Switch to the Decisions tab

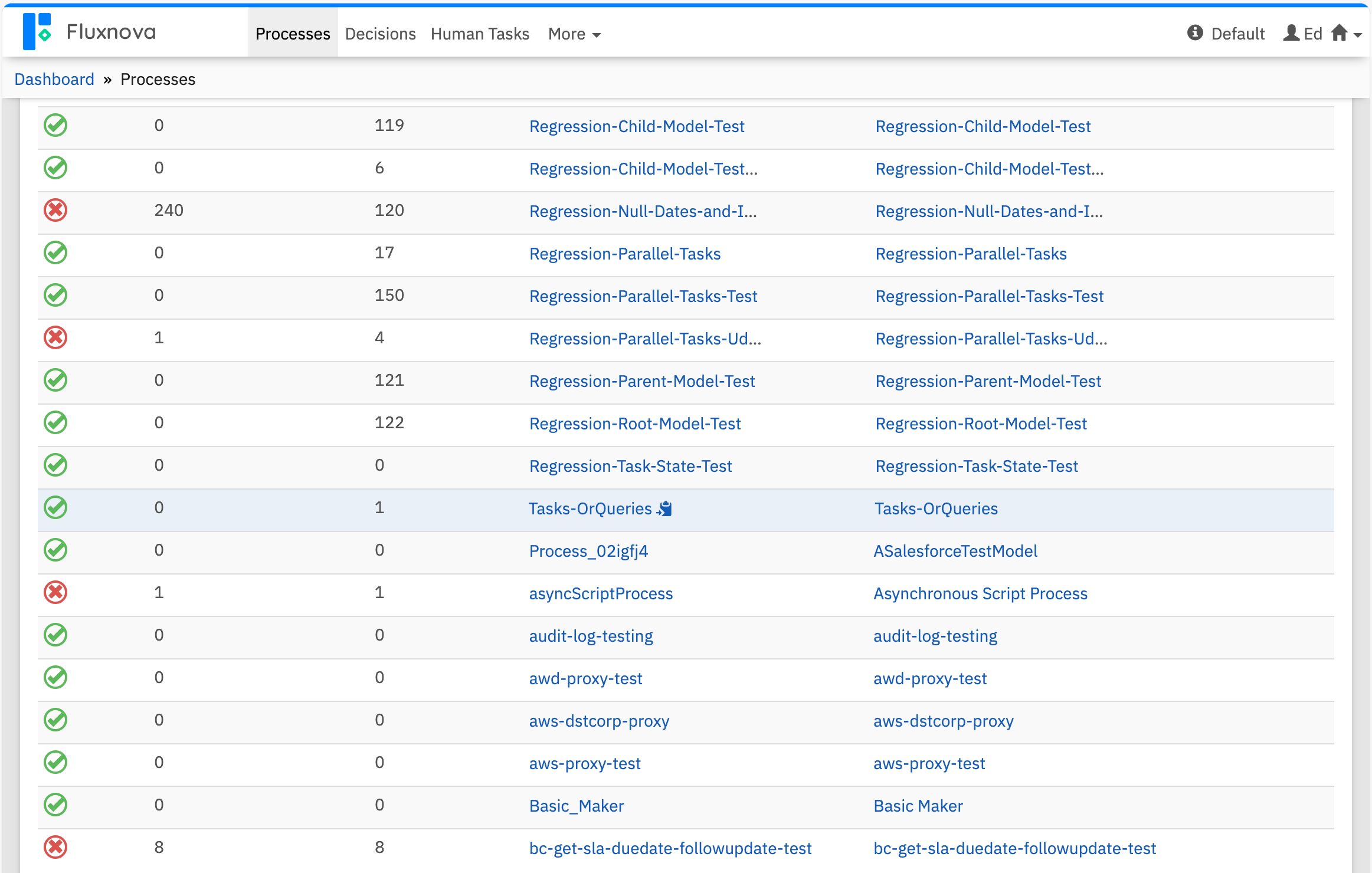(380, 34)
